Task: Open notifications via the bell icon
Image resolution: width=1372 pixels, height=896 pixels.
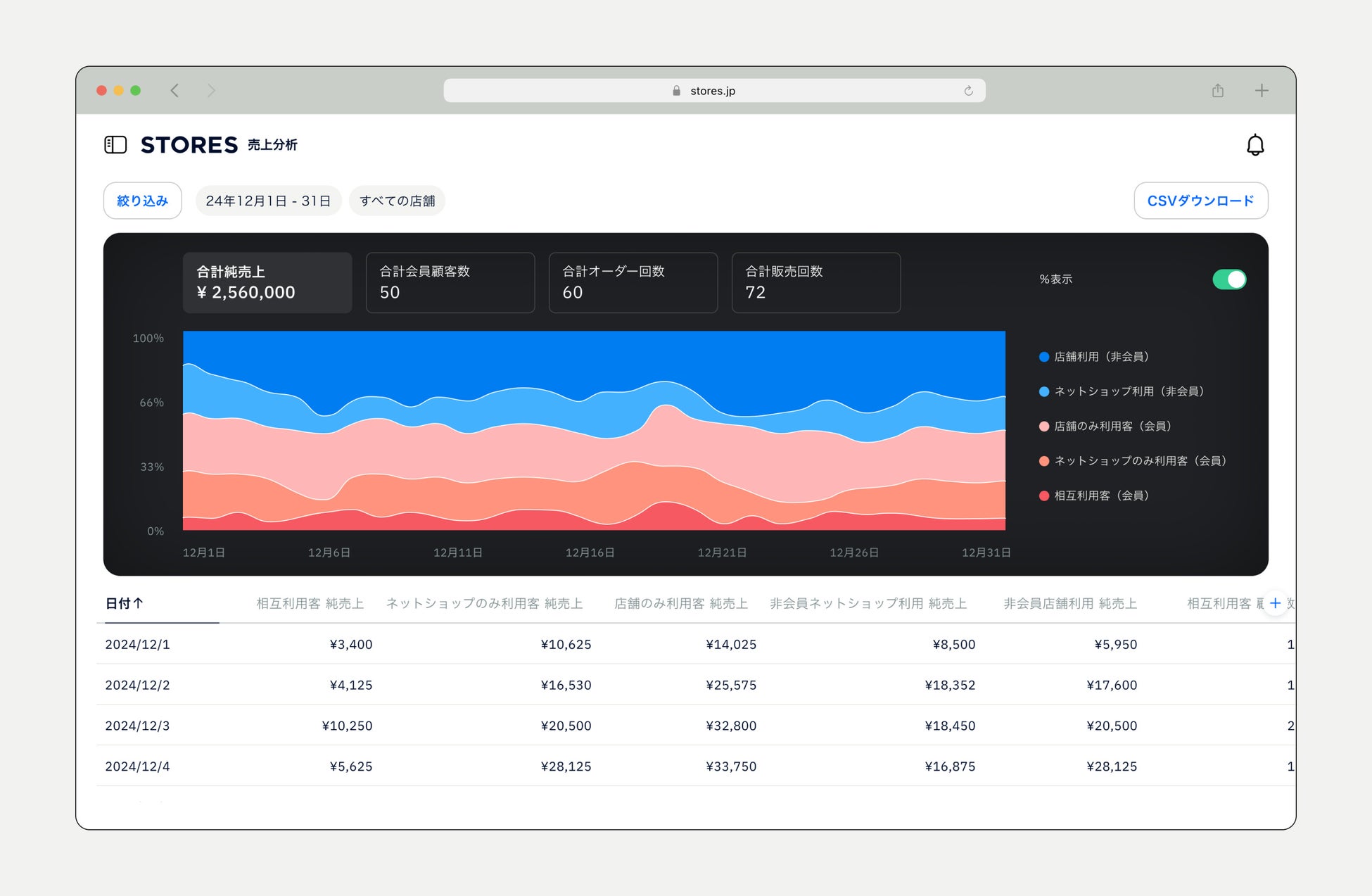Action: tap(1255, 145)
